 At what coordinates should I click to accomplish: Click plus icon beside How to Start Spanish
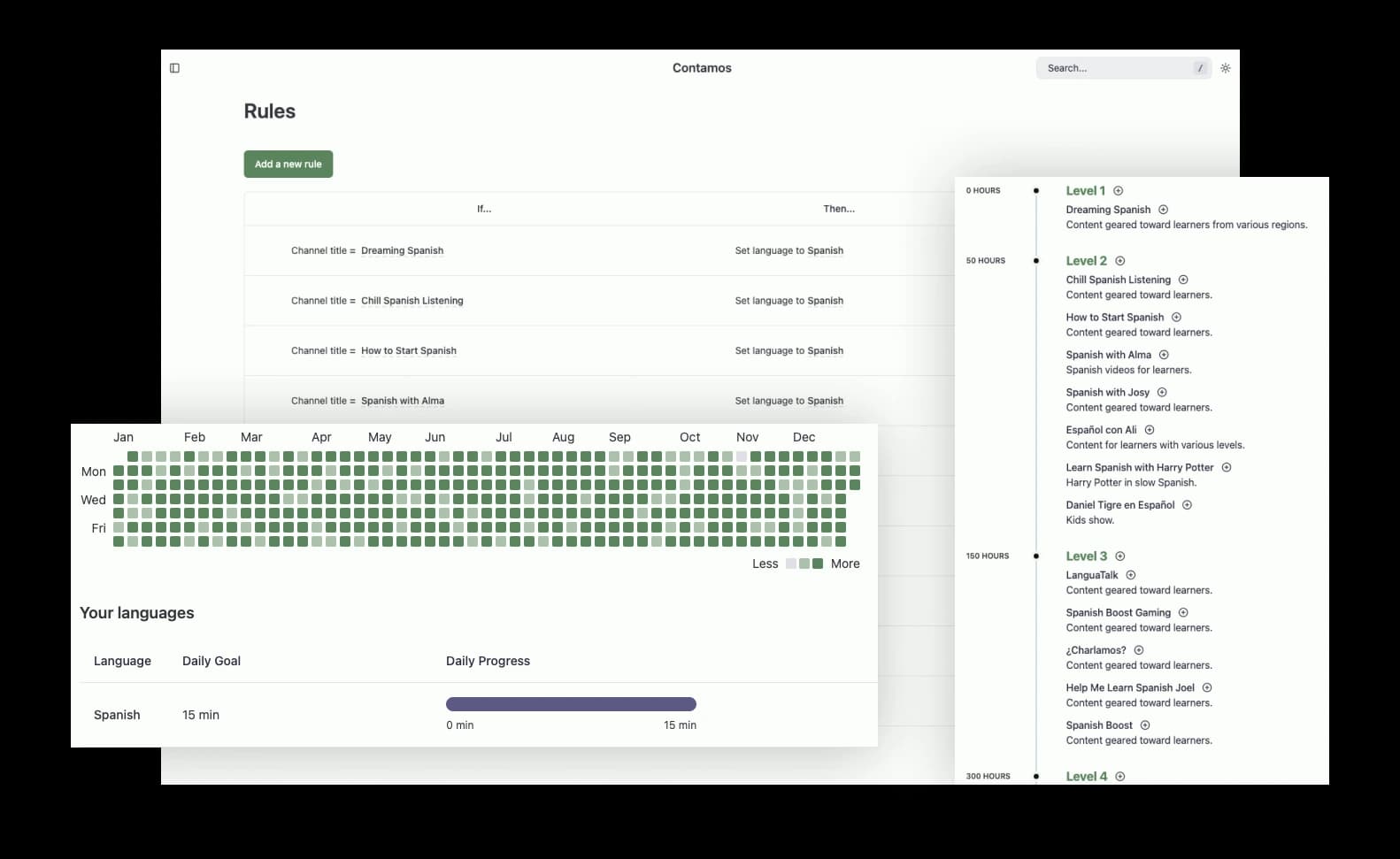(1176, 318)
